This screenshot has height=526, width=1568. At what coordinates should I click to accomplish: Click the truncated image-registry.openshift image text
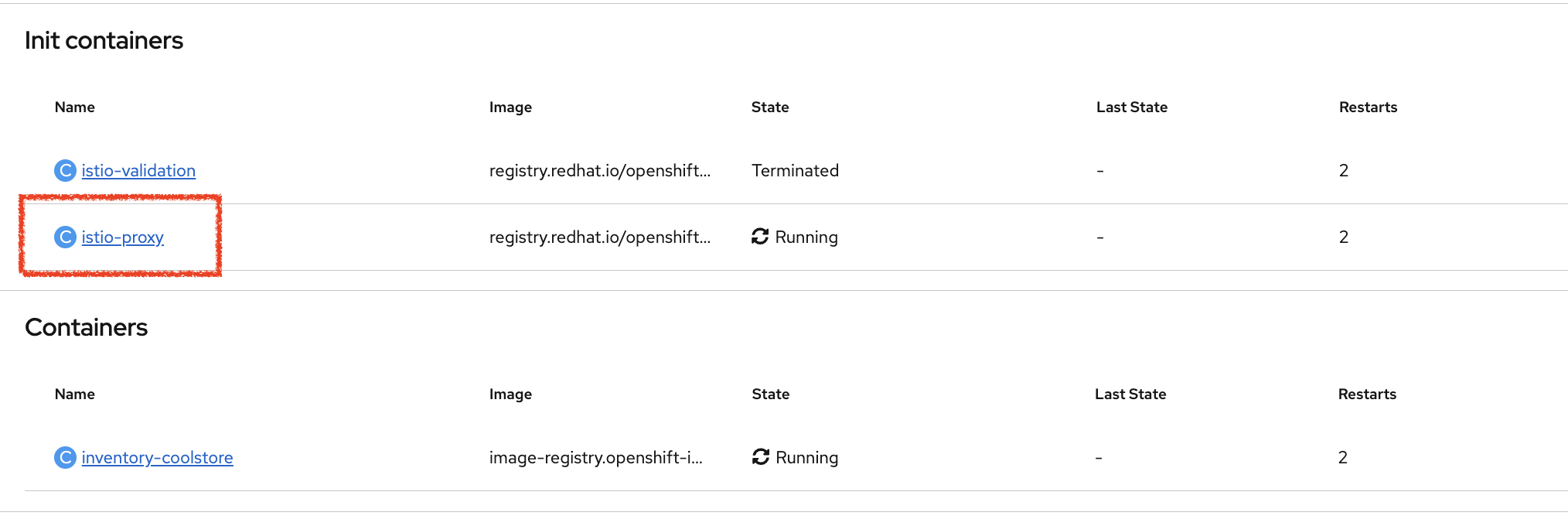(x=596, y=457)
